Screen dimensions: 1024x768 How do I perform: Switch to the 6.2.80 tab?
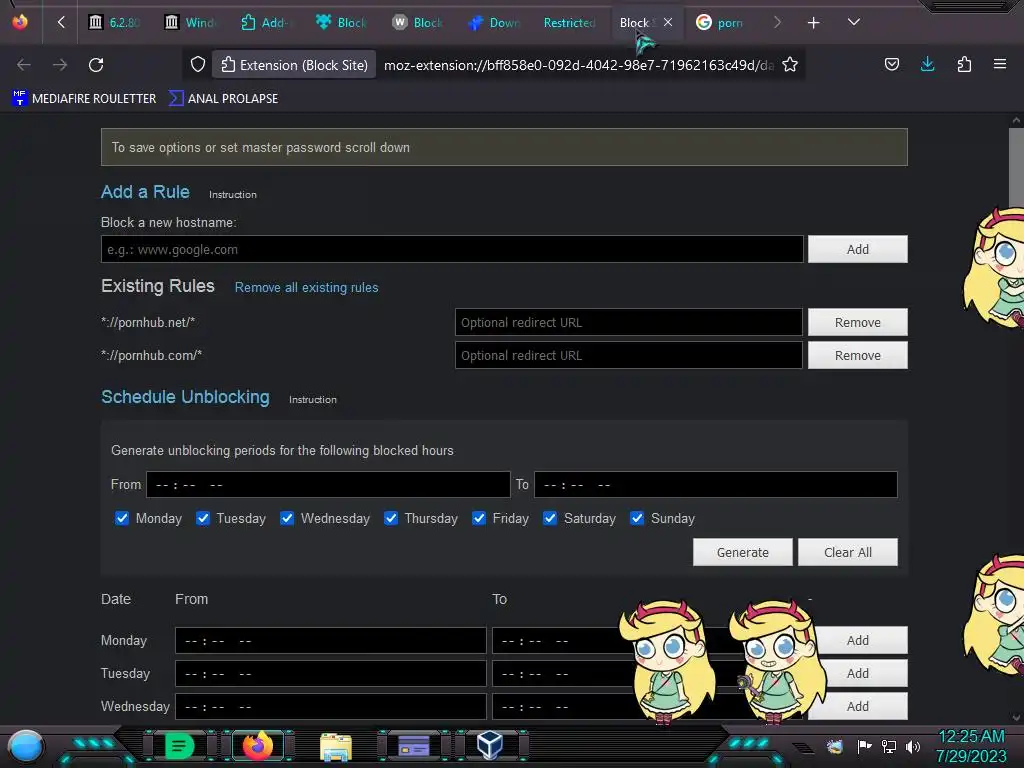coord(114,23)
